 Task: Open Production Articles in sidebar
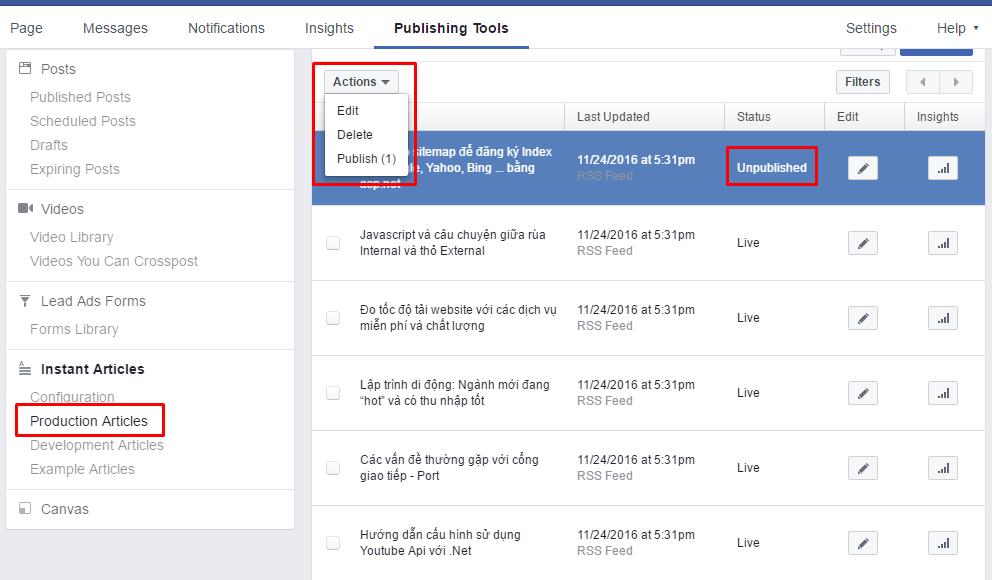(x=89, y=421)
